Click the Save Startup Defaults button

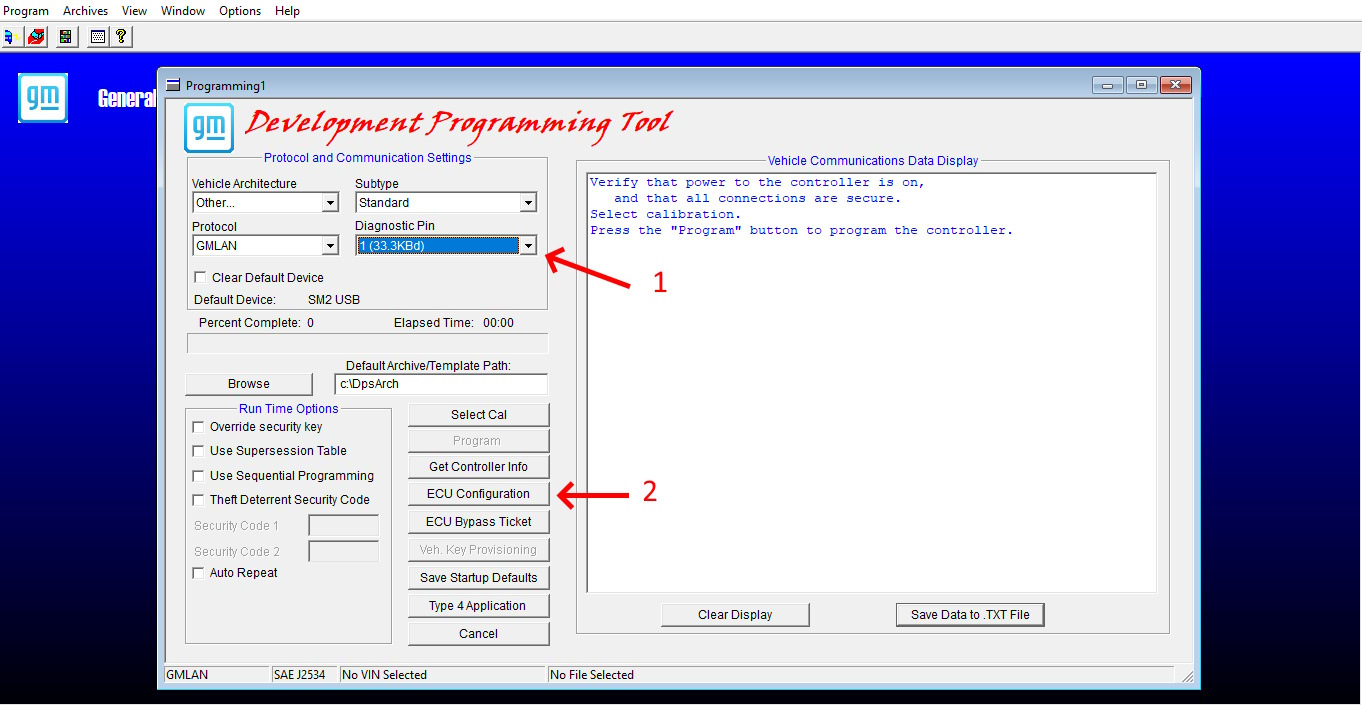(x=479, y=578)
